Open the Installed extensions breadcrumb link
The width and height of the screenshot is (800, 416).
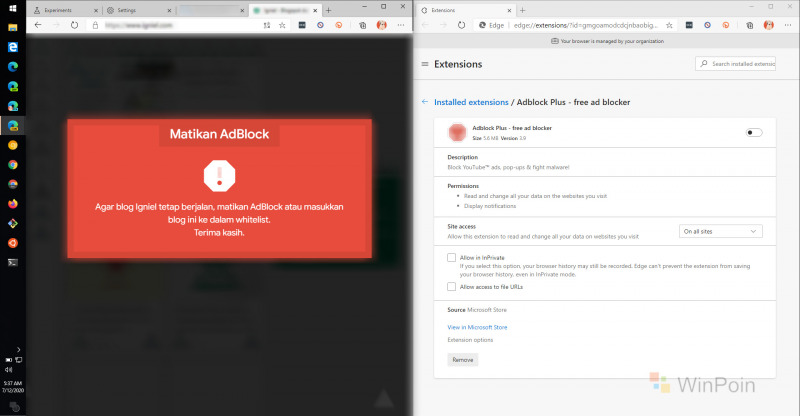coord(471,102)
